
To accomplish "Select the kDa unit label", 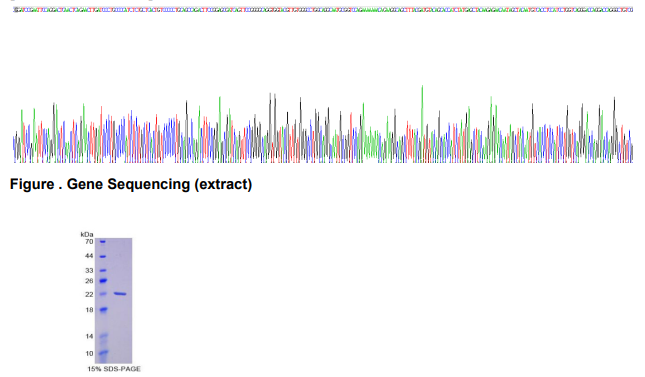I will click(87, 234).
